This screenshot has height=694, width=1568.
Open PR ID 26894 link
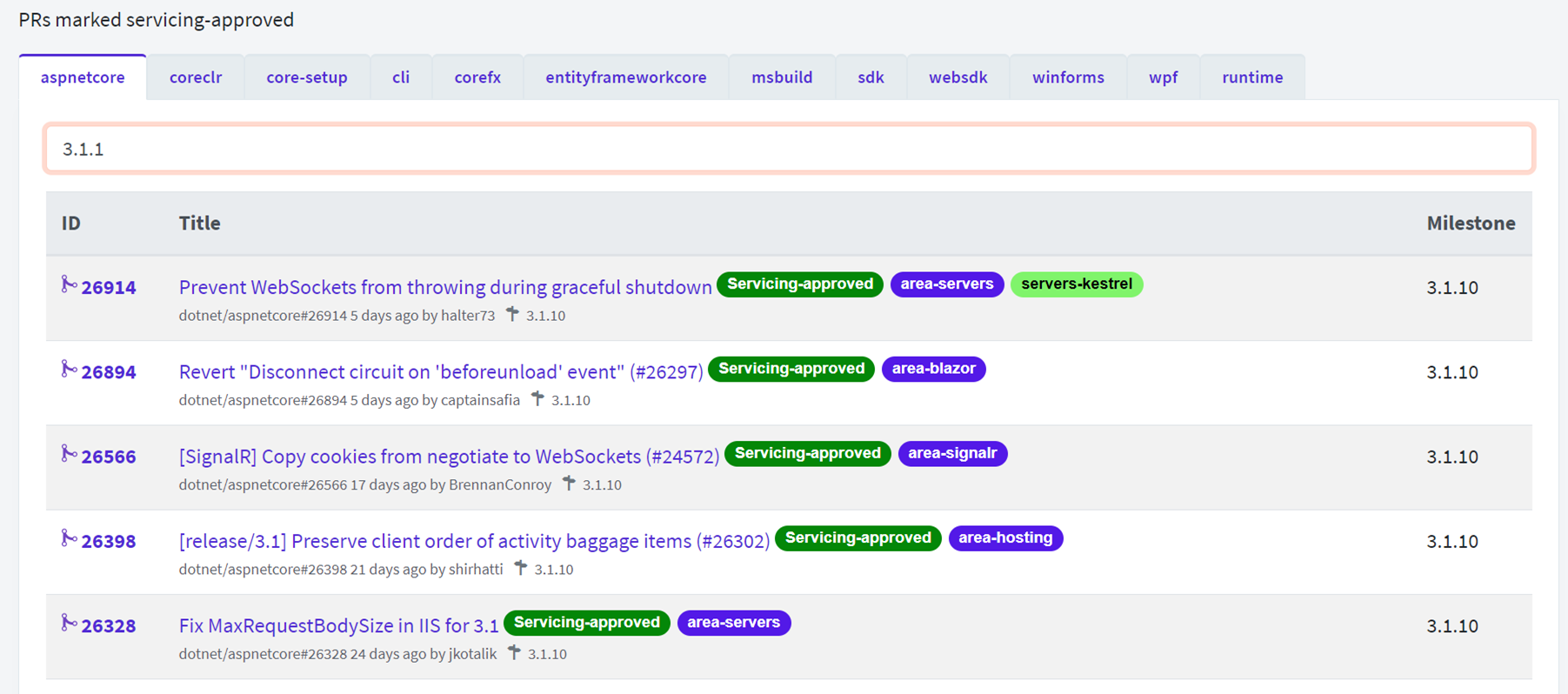coord(109,372)
